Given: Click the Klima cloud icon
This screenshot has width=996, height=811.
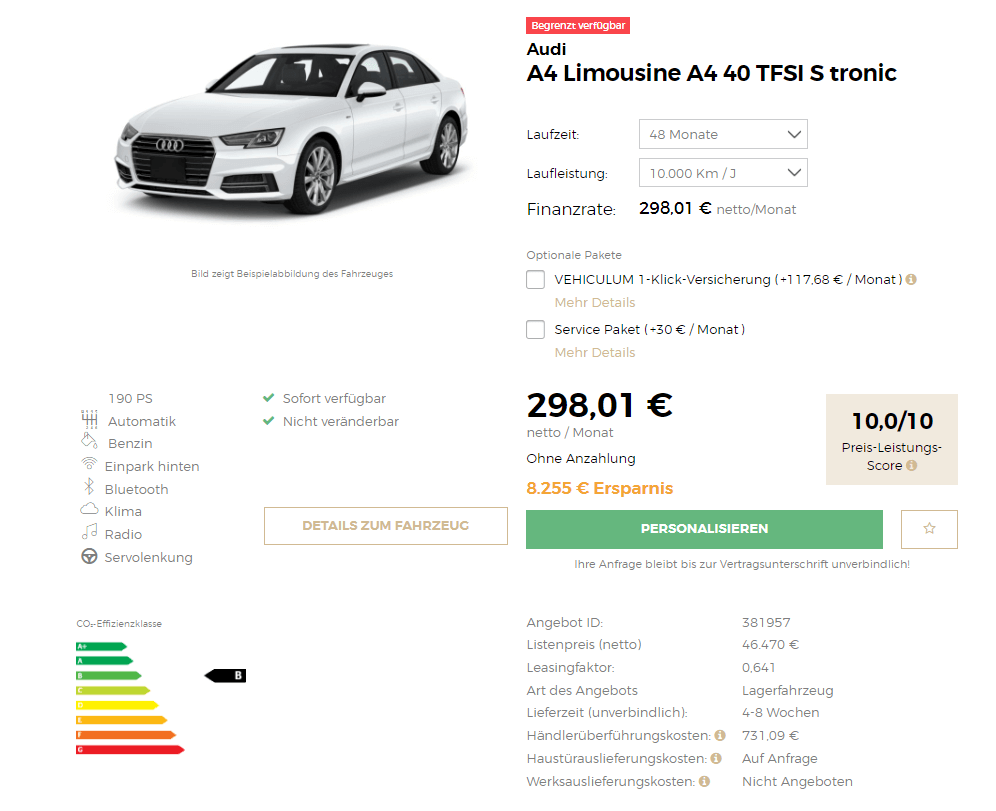Looking at the screenshot, I should (89, 509).
